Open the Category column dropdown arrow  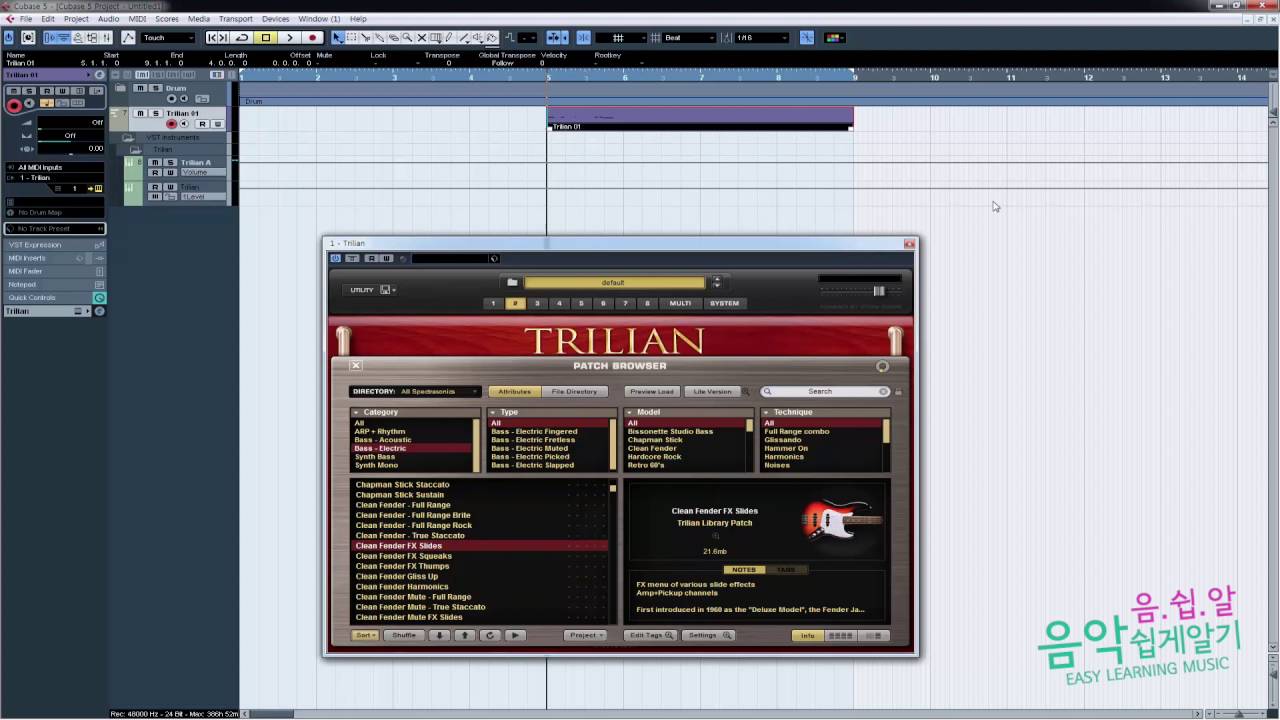356,412
